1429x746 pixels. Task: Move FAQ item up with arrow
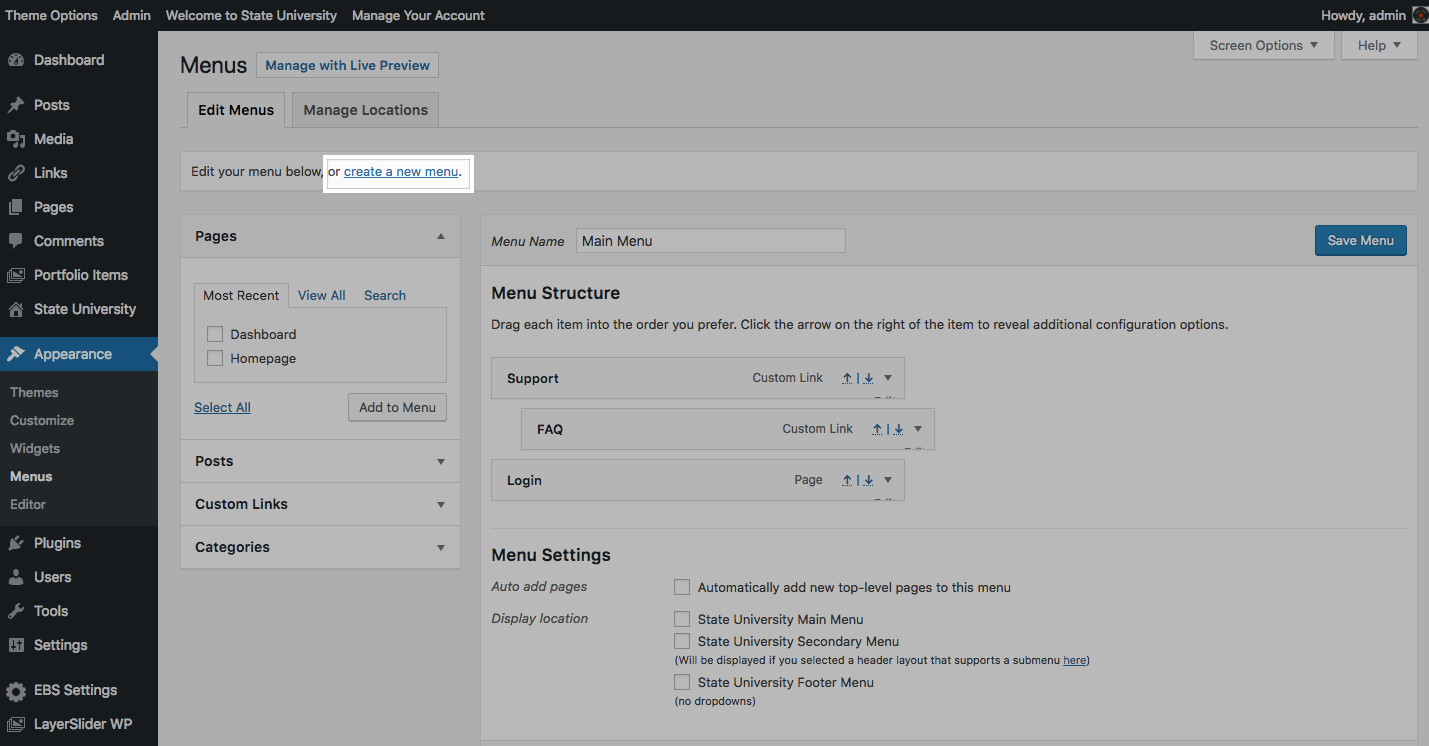(877, 429)
